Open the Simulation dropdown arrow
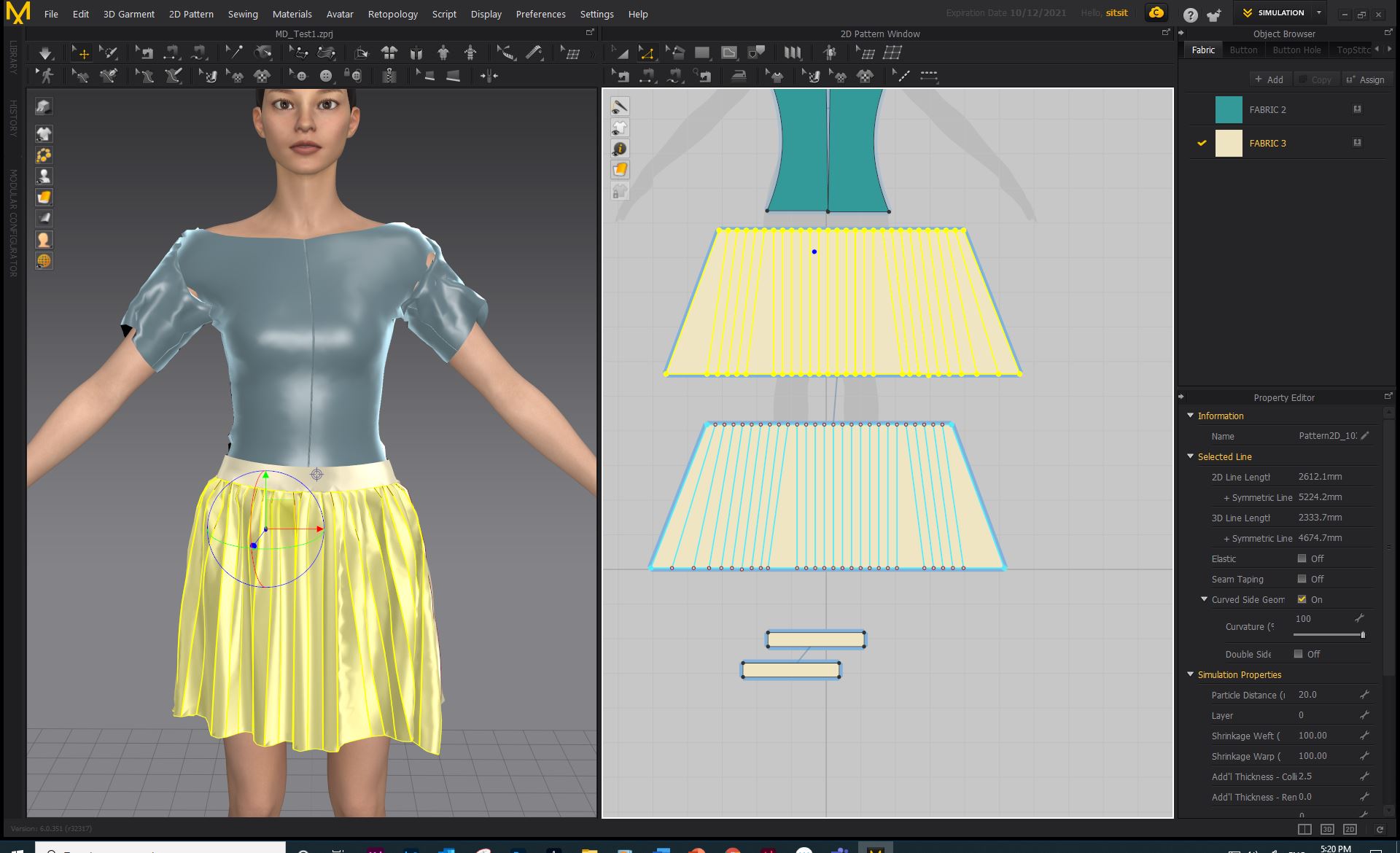 [1319, 12]
